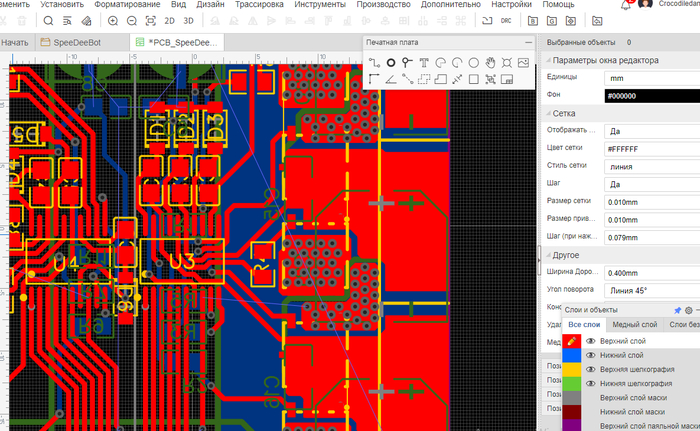
Task: Select the Image insert tool
Action: coord(523,63)
